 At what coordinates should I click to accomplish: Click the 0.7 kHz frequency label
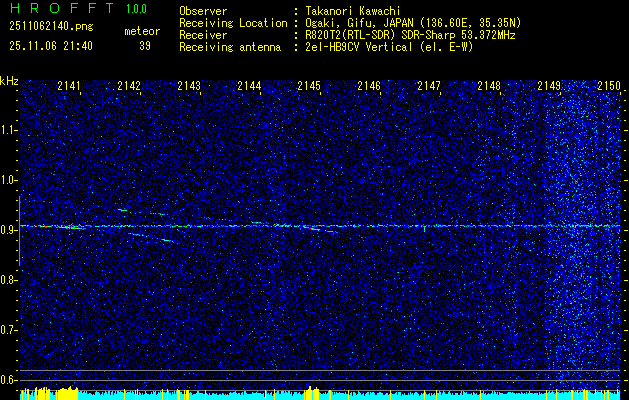pyautogui.click(x=9, y=330)
